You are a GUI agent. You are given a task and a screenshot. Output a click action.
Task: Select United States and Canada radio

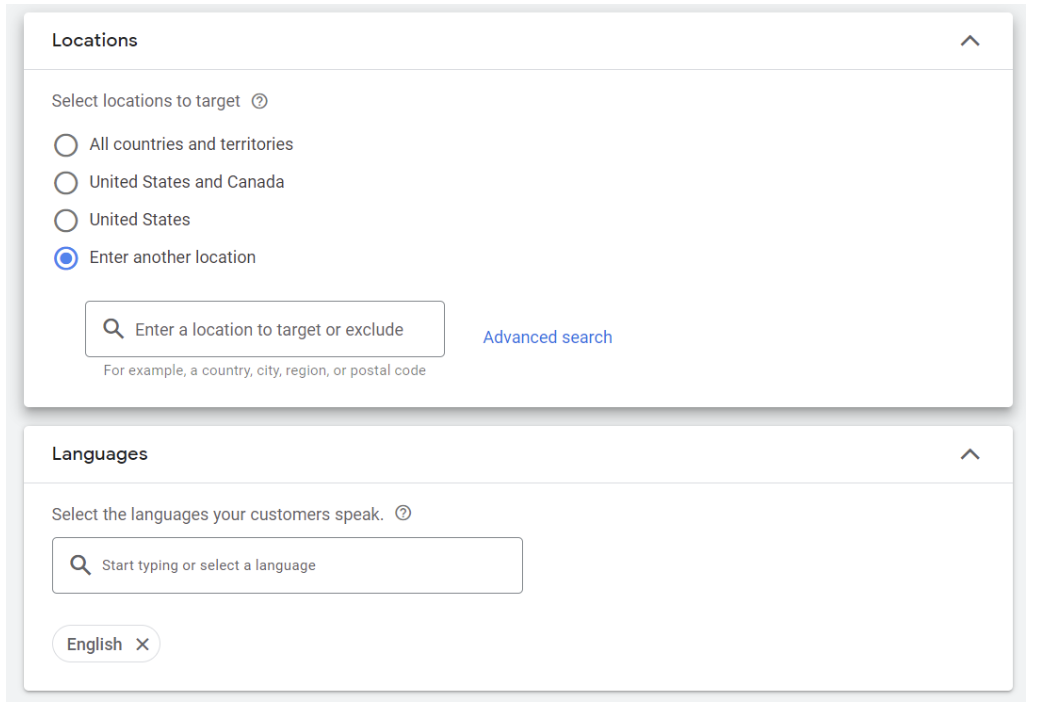(x=66, y=182)
